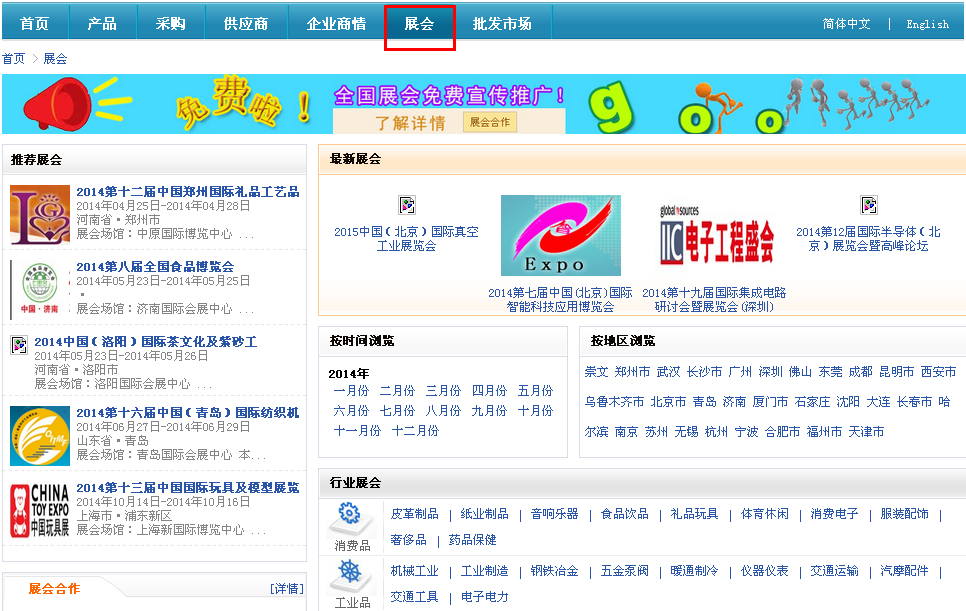The image size is (966, 611).
Task: Open 详情 in the 展会合作 panel
Action: 289,587
